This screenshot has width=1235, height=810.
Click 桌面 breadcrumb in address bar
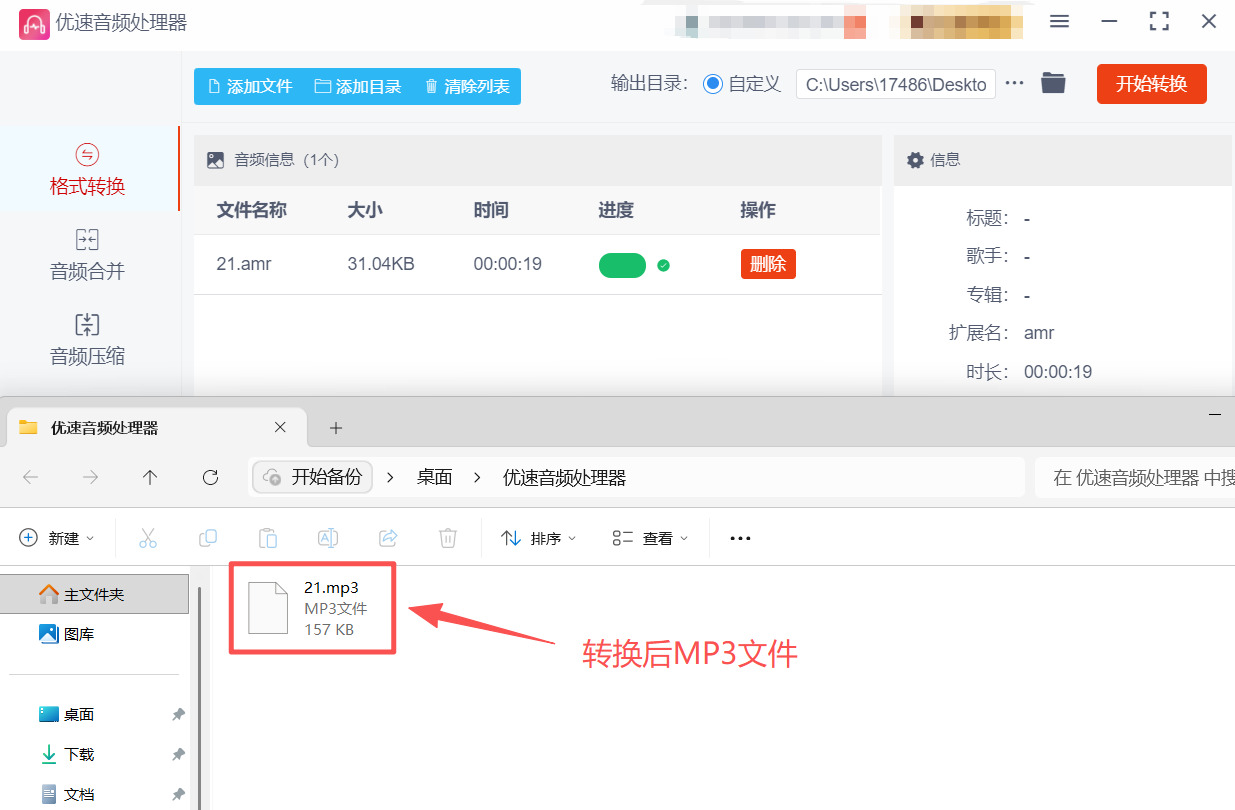point(435,478)
